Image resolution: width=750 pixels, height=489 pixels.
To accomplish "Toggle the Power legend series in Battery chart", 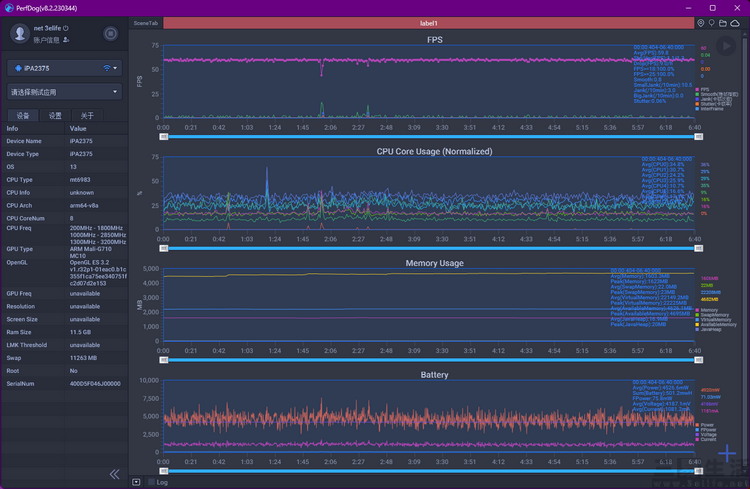I will point(705,425).
